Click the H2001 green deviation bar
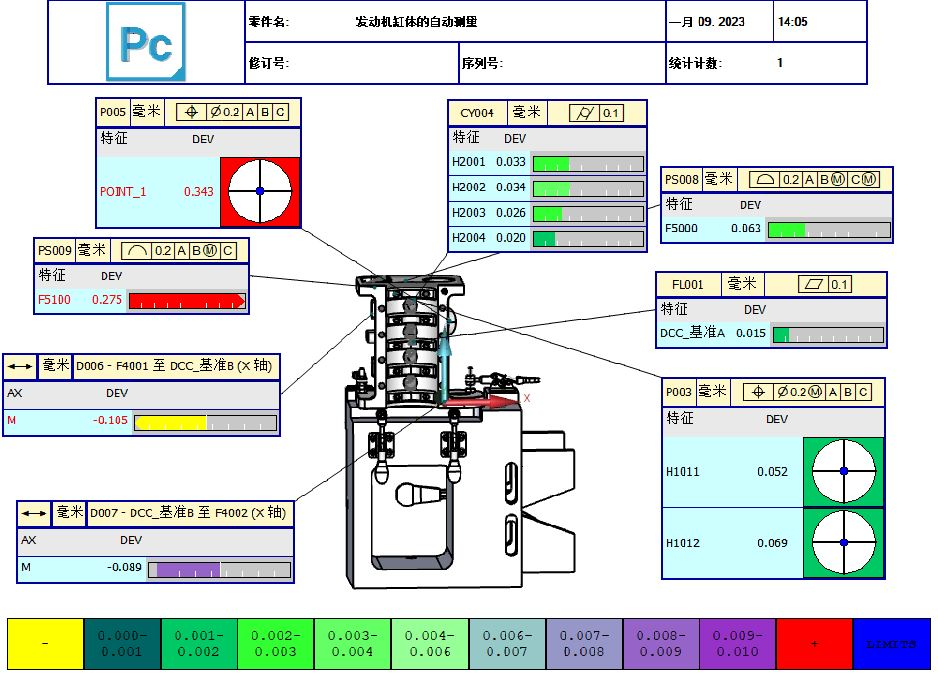This screenshot has height=677, width=938. click(551, 163)
